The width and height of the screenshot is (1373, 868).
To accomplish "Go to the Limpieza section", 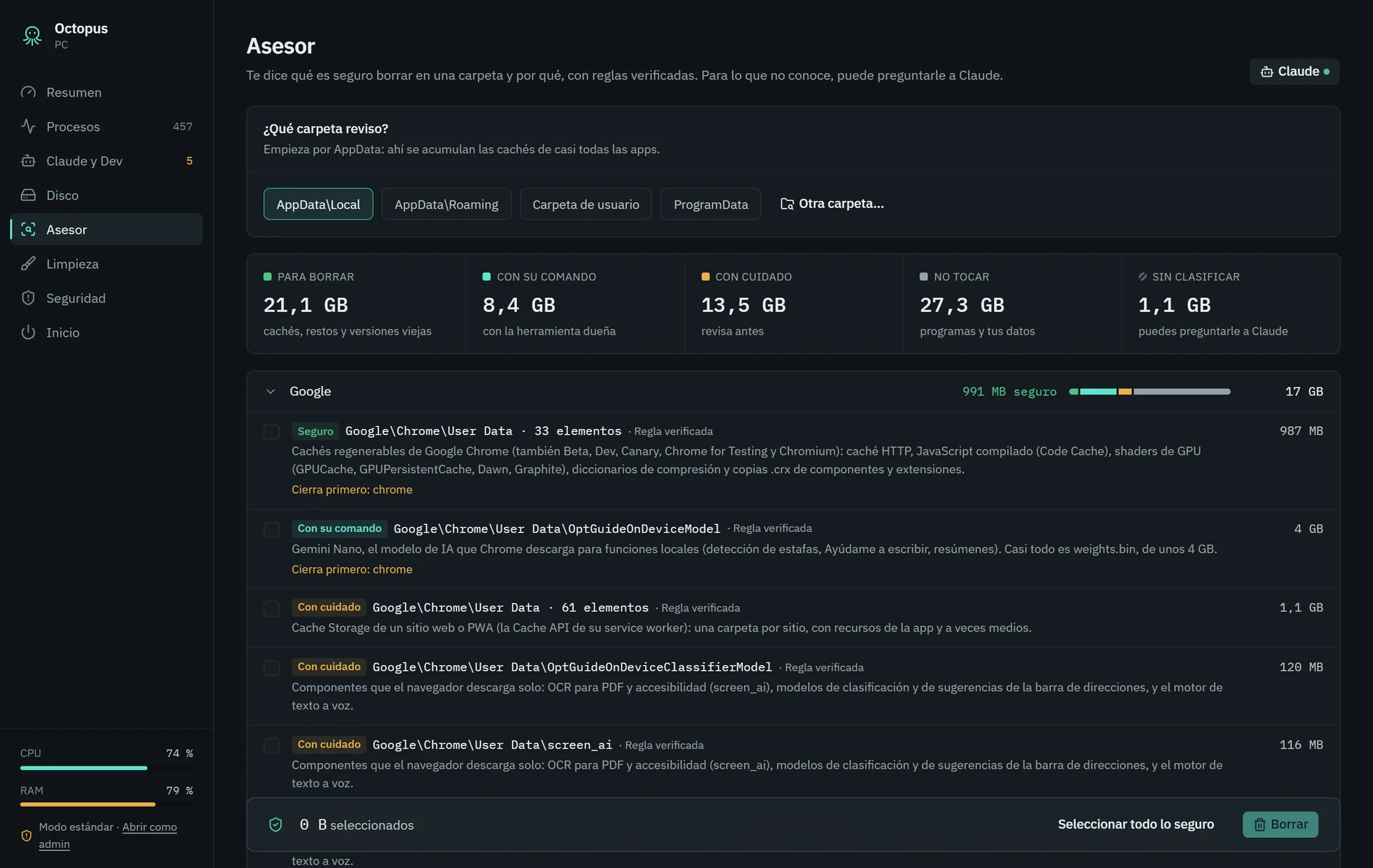I will point(107,264).
